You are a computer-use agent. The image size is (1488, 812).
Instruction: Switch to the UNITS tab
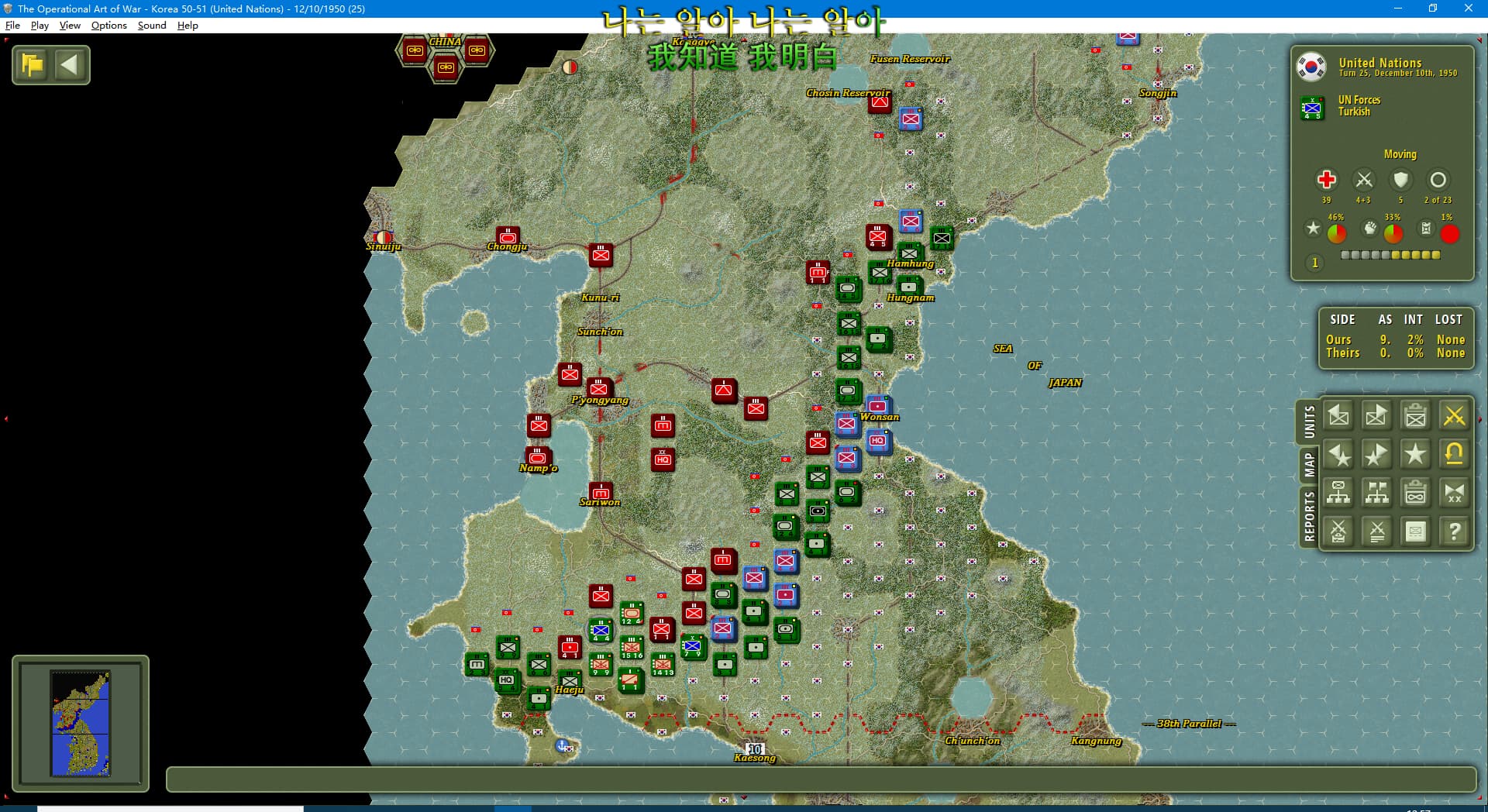[x=1309, y=421]
